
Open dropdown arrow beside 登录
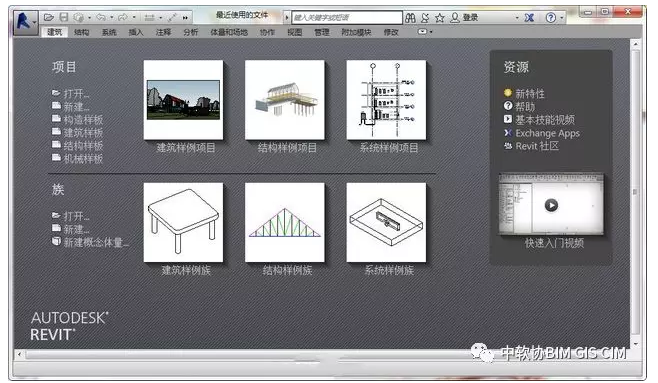[x=517, y=18]
